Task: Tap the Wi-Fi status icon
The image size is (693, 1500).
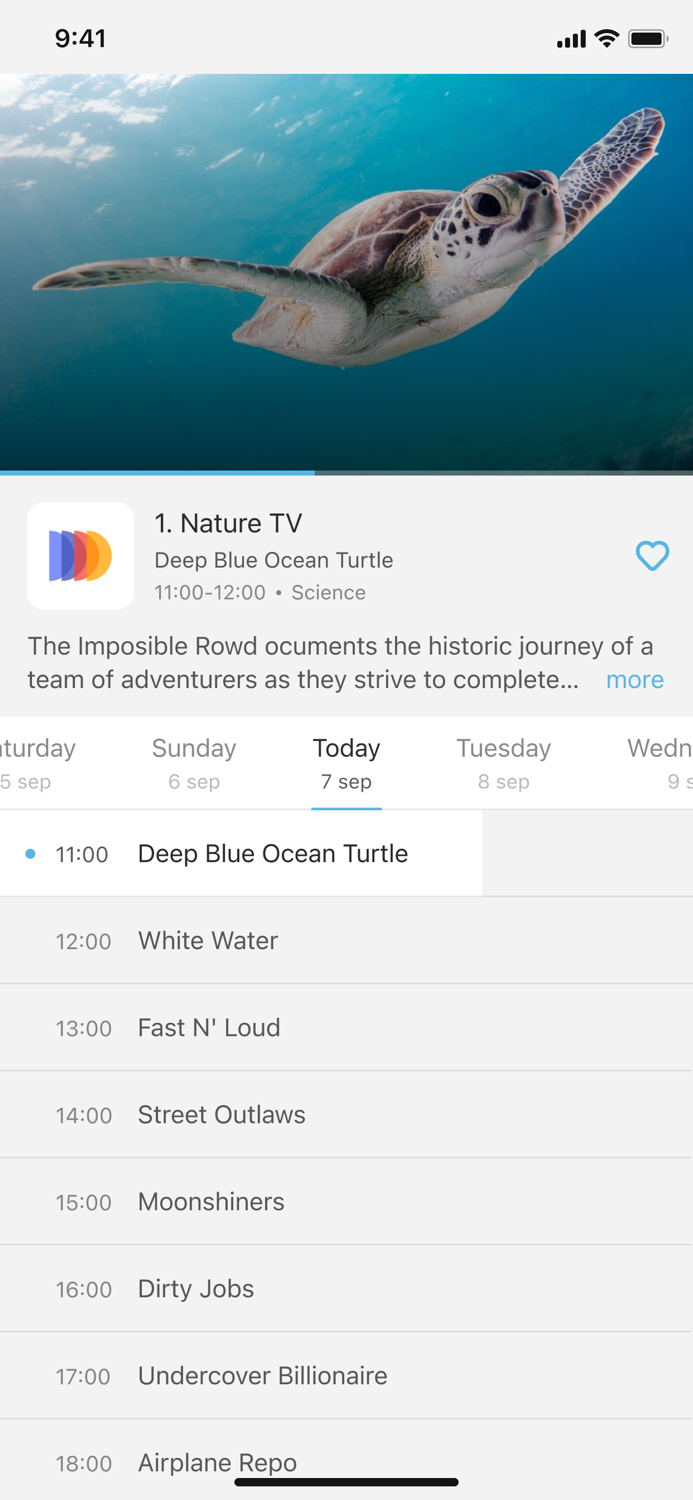Action: point(606,39)
